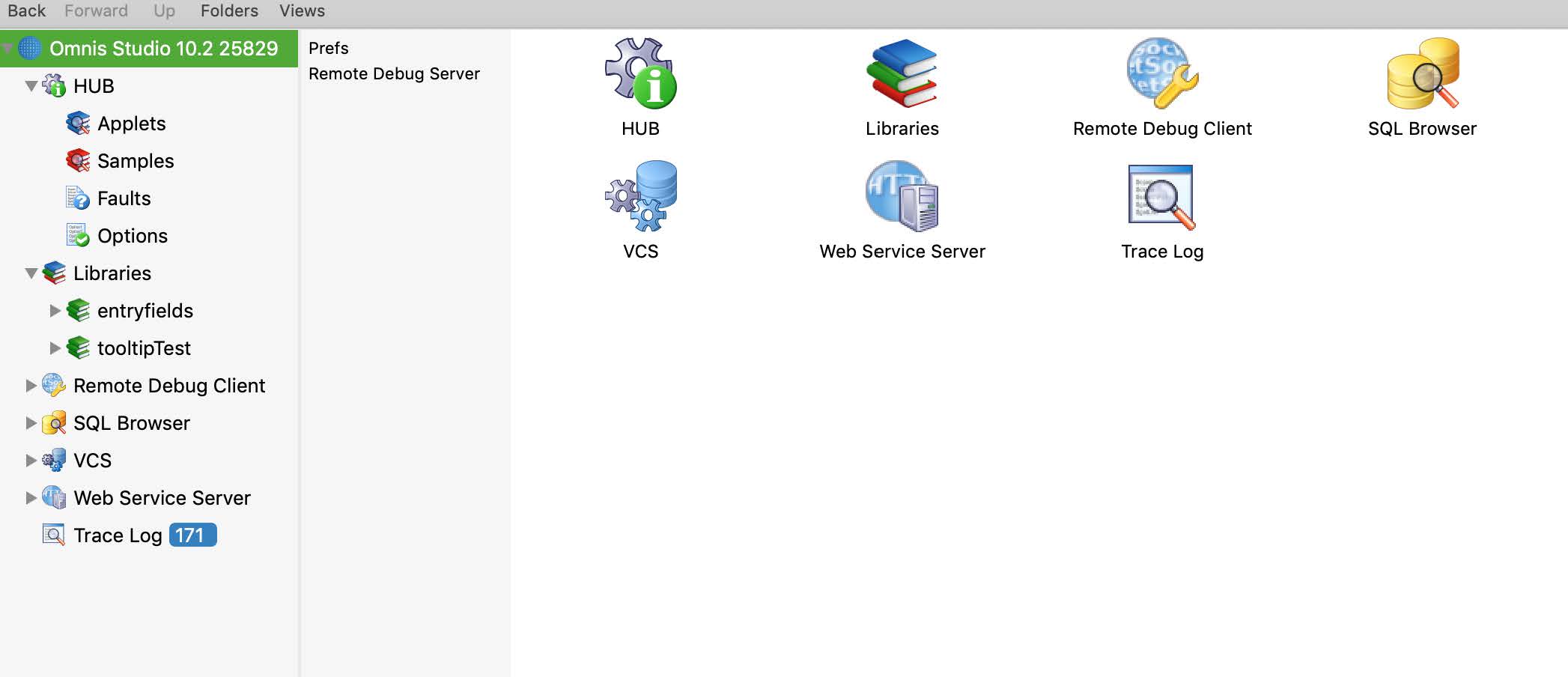Open the Remote Debug Server link
Image resolution: width=1568 pixels, height=677 pixels.
click(x=394, y=73)
